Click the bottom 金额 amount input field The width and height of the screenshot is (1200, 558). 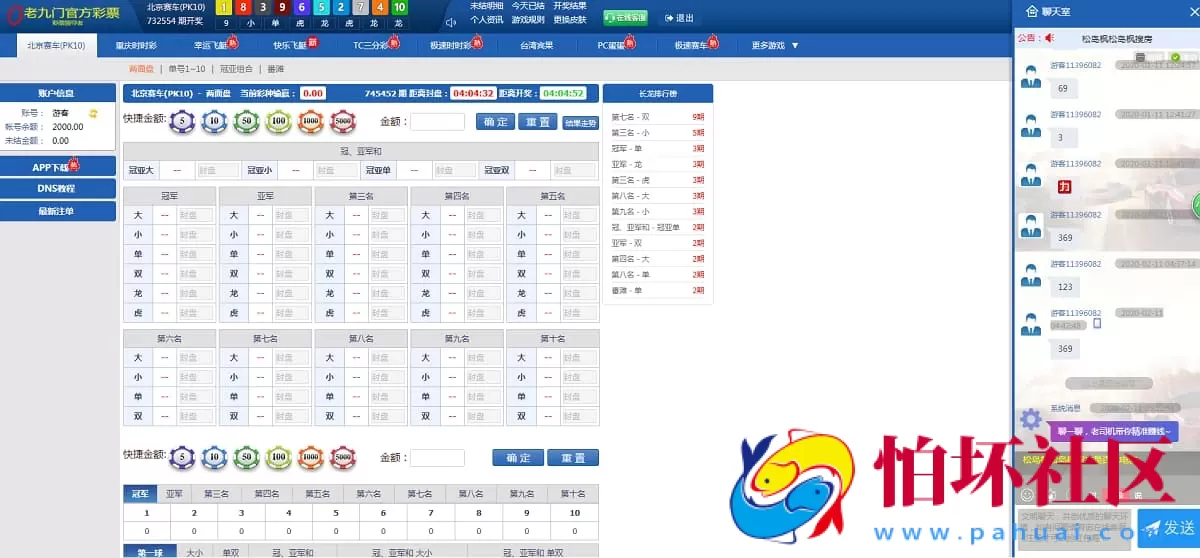[x=438, y=458]
